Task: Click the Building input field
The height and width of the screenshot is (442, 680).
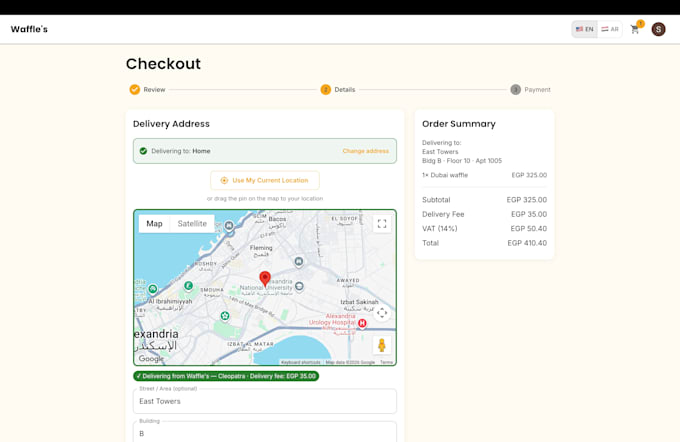Action: (x=265, y=432)
